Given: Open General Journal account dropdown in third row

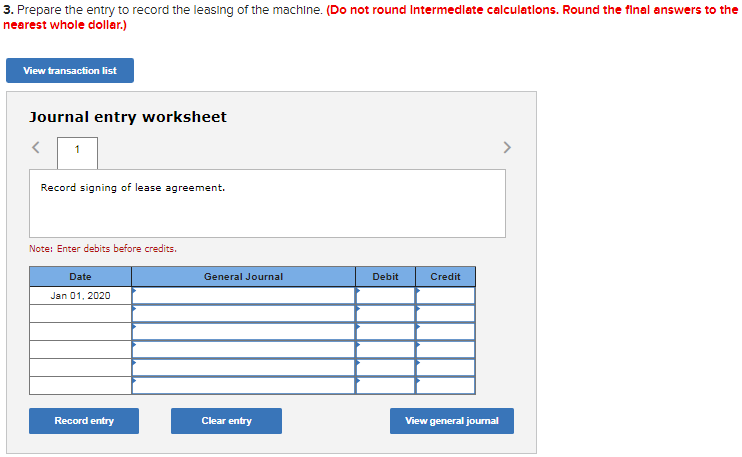Looking at the screenshot, I should 243,332.
